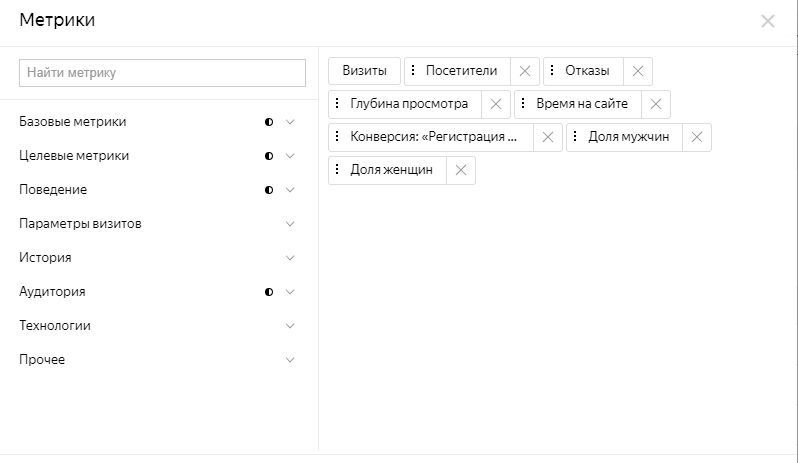Grab the drag handle of Посетители chip

[413, 70]
